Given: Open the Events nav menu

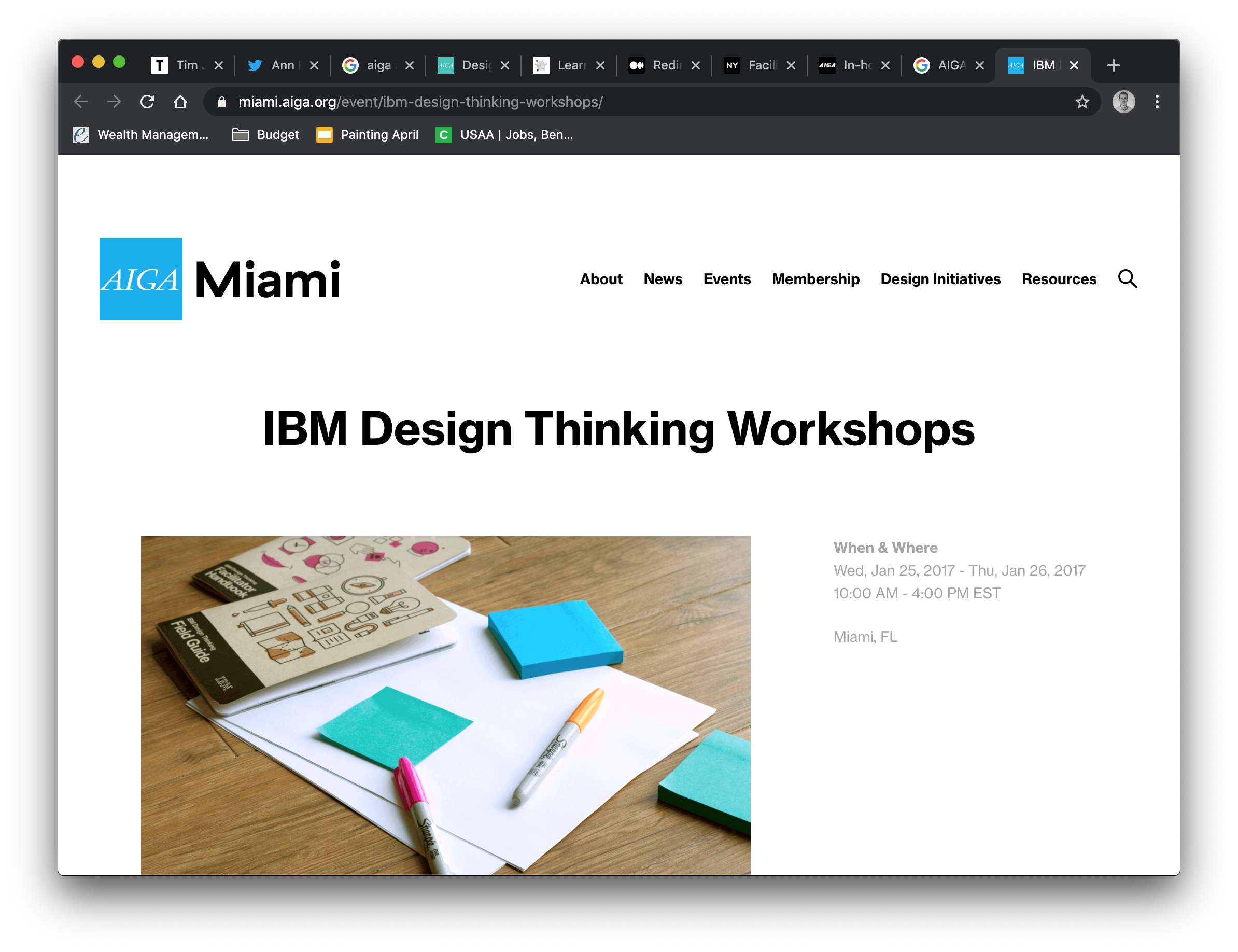Looking at the screenshot, I should pyautogui.click(x=726, y=279).
